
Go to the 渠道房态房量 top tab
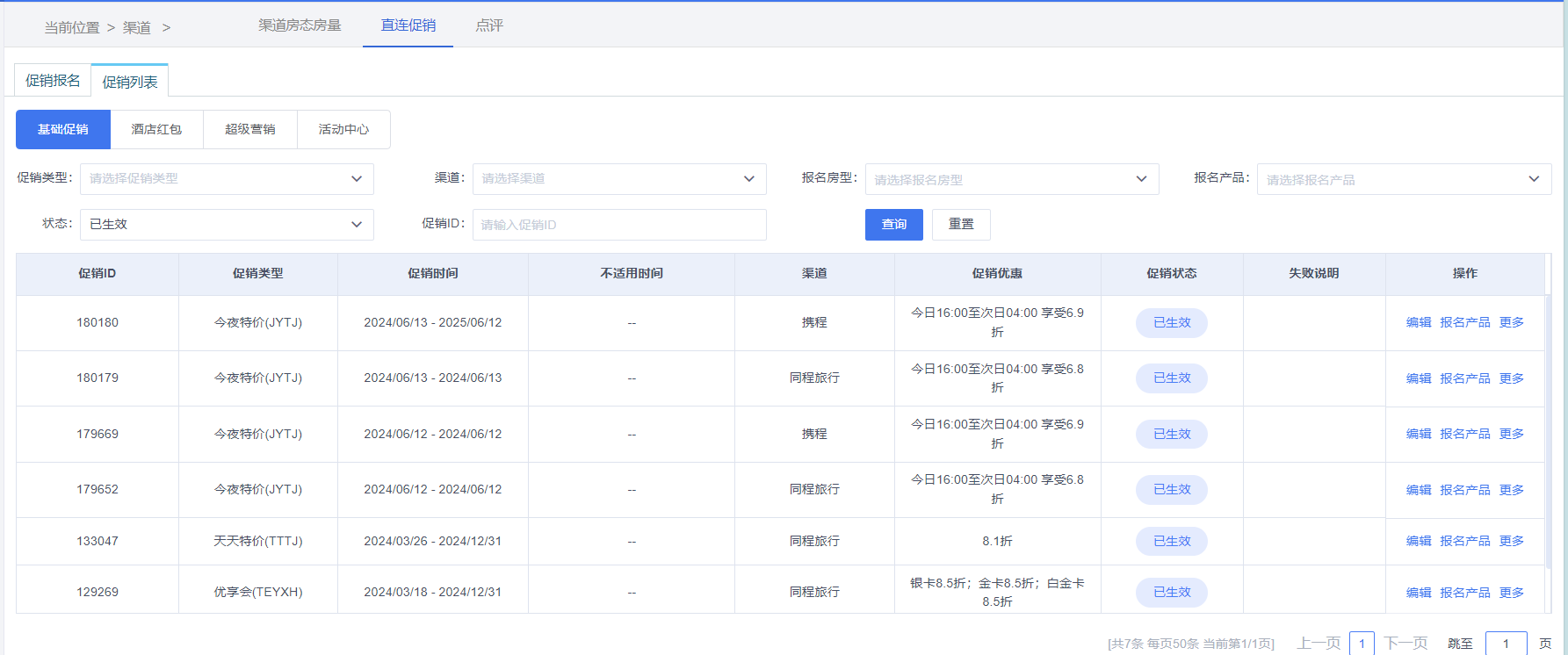click(300, 25)
